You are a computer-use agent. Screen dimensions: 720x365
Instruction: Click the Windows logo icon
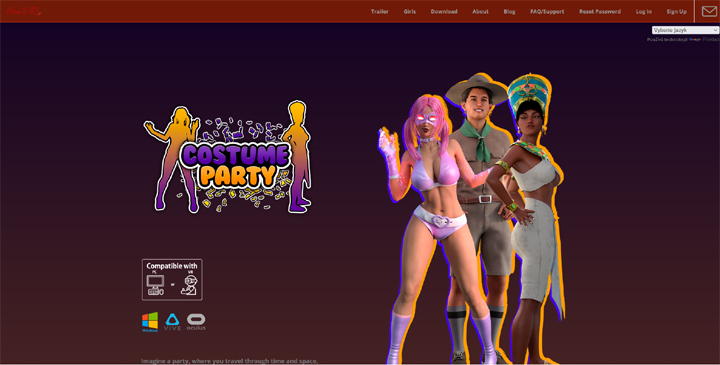150,322
